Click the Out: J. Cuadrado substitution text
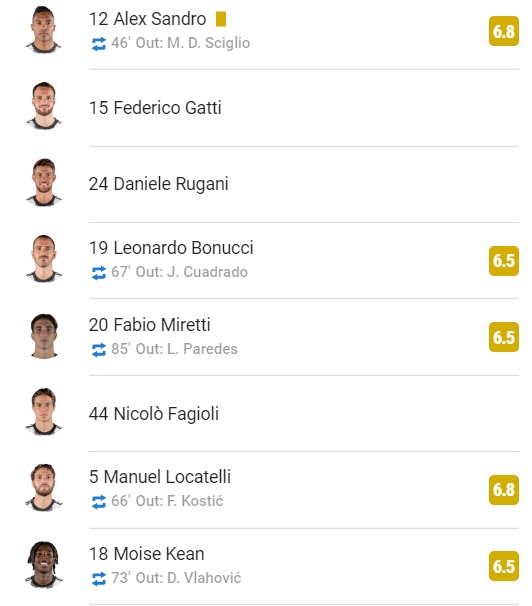 pyautogui.click(x=192, y=272)
